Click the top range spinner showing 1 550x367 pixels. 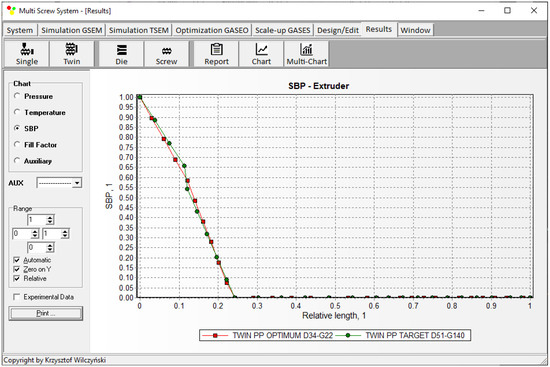[41, 220]
